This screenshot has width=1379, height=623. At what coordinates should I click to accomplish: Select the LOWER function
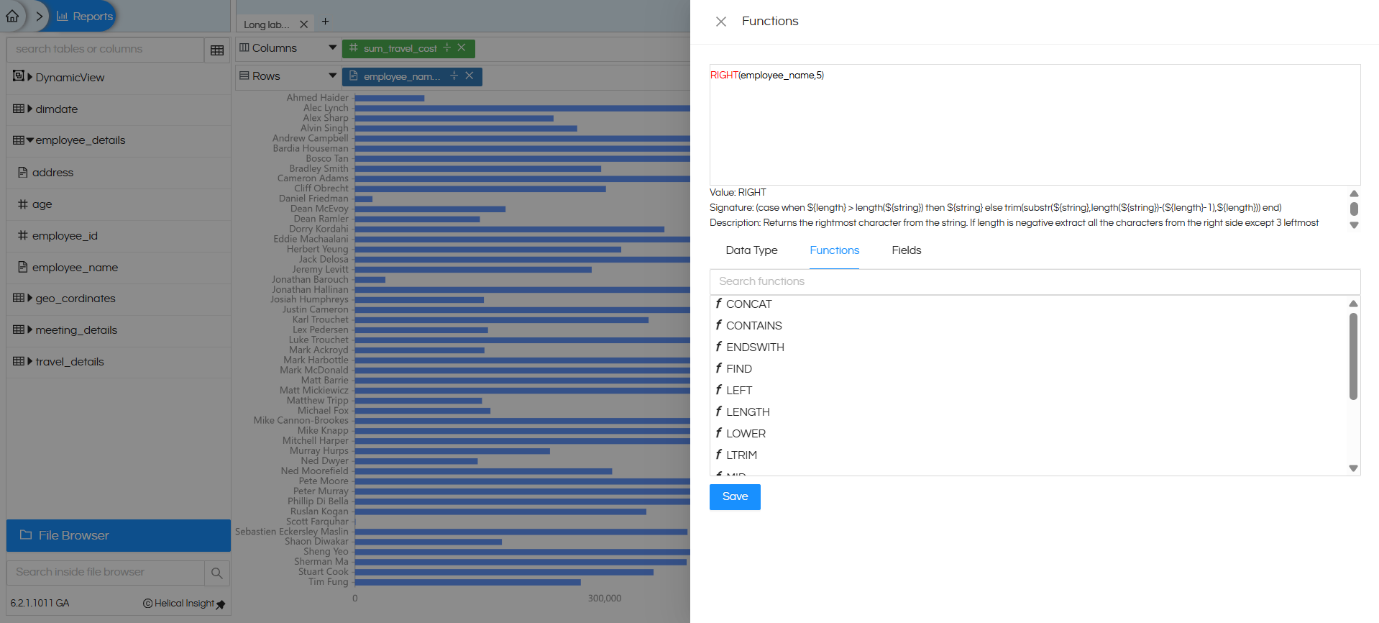(x=746, y=434)
